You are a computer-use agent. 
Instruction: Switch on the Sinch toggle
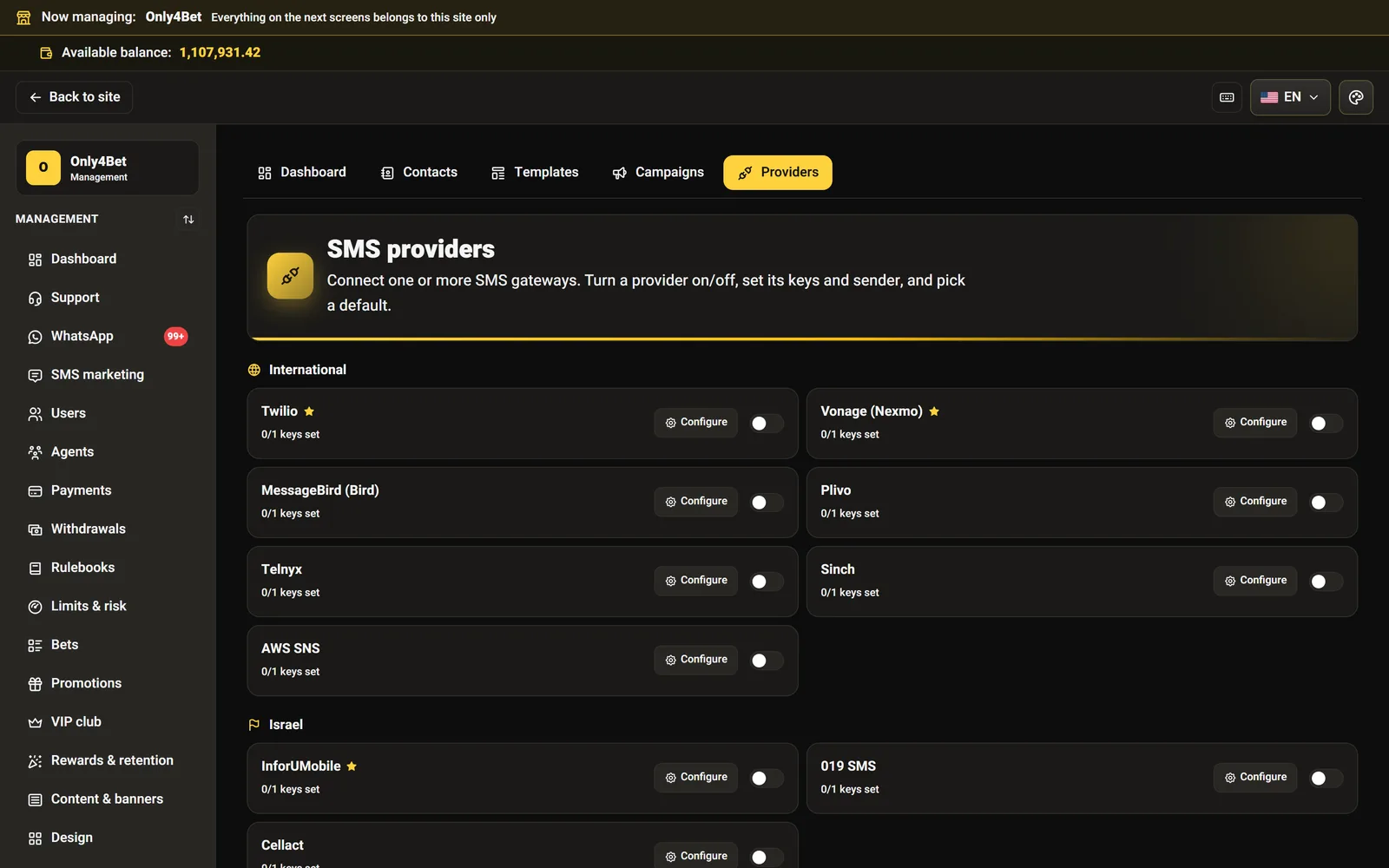click(x=1325, y=582)
